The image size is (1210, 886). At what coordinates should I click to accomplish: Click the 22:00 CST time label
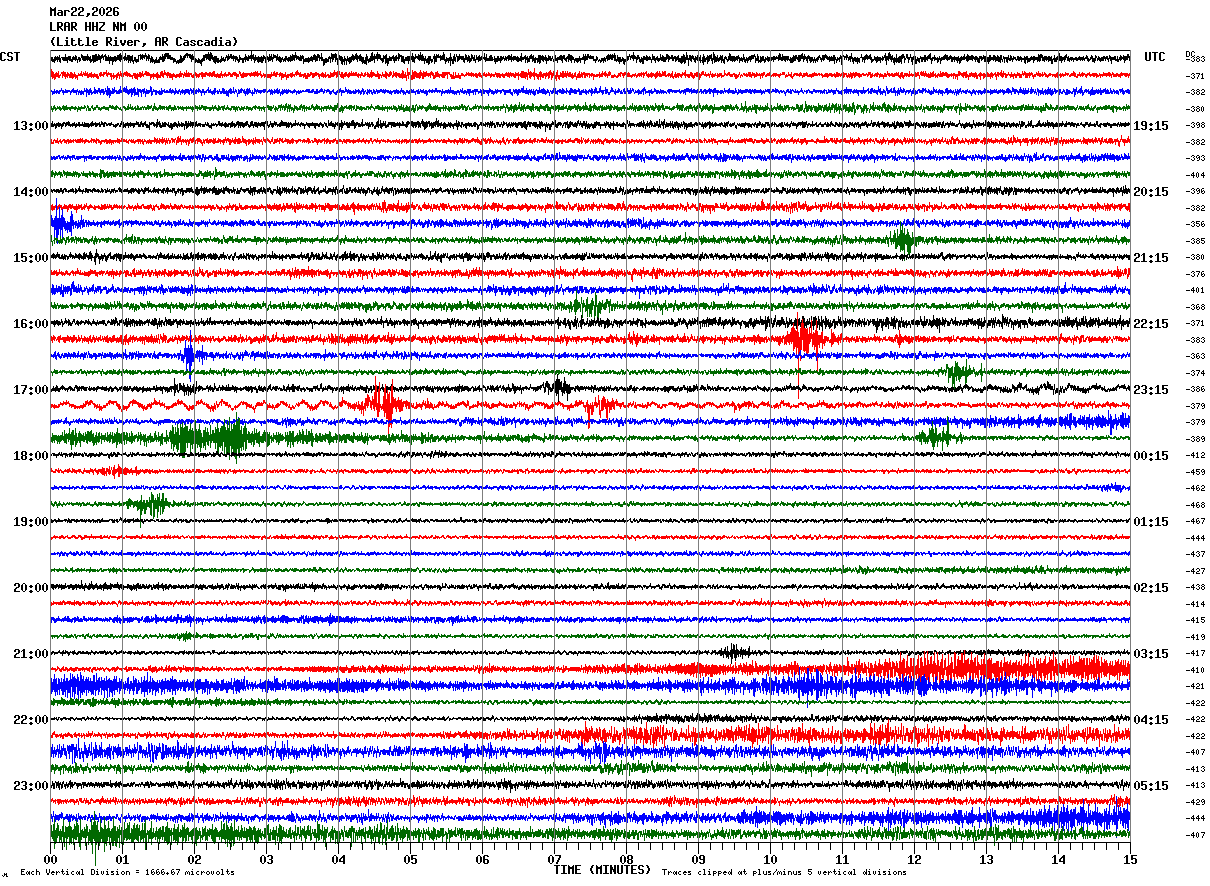coord(30,720)
